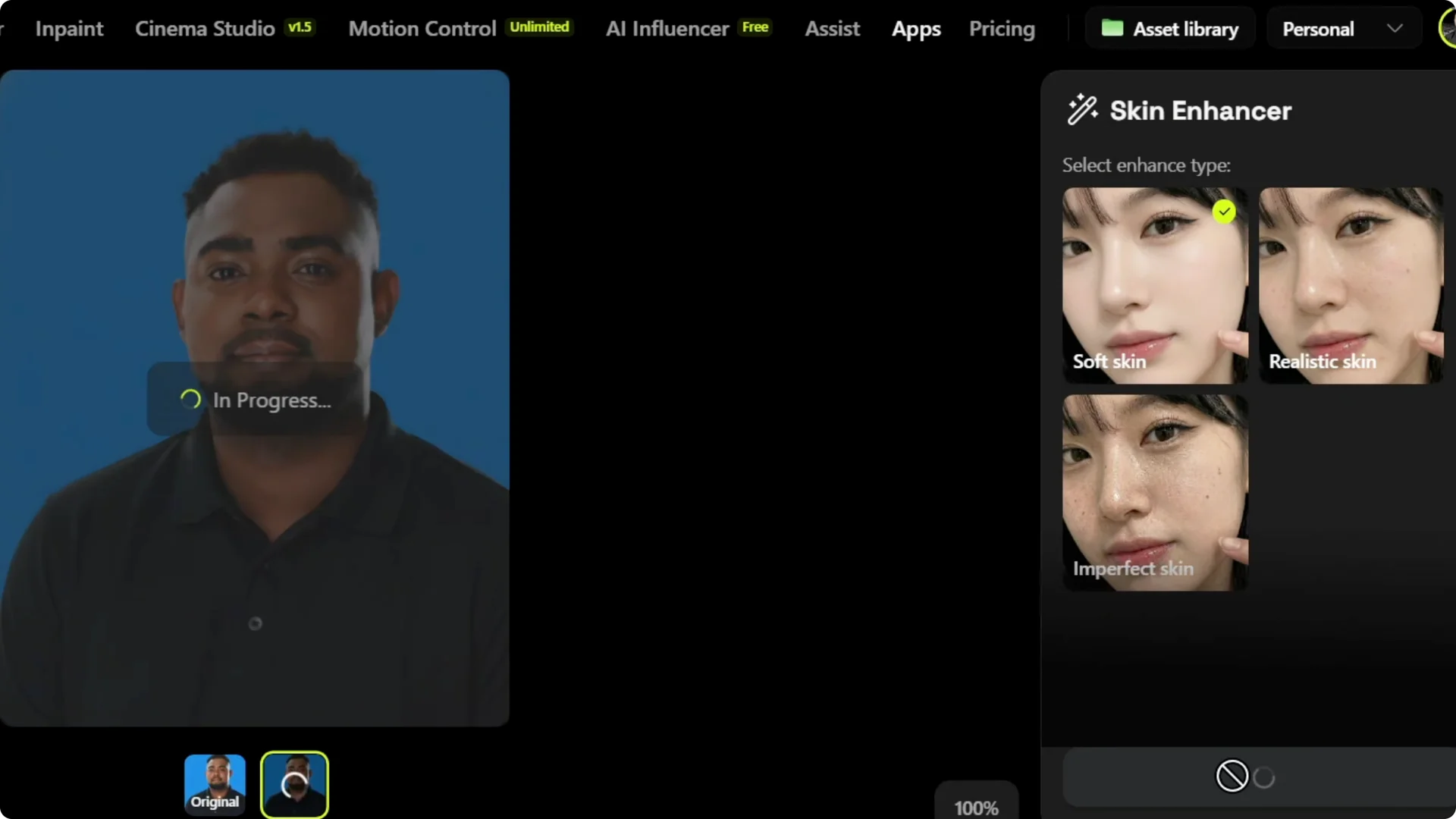The width and height of the screenshot is (1456, 819).
Task: Expand the Asset library selector
Action: 1170,28
